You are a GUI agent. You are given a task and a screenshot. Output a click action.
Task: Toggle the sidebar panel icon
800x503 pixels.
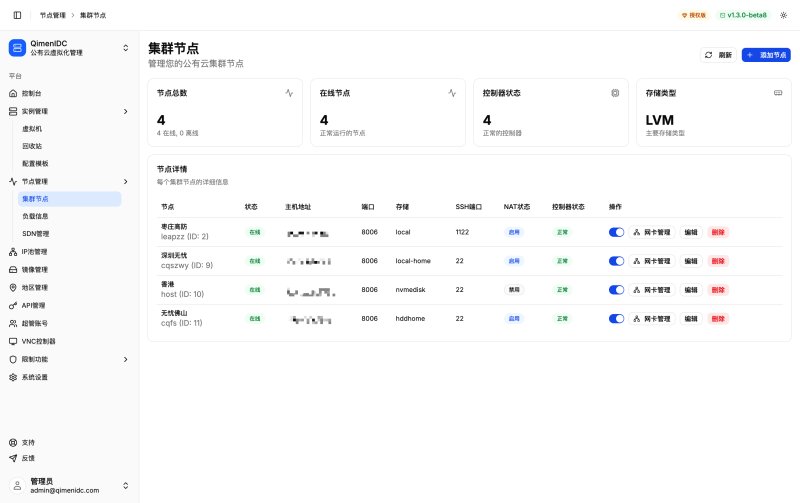click(17, 15)
